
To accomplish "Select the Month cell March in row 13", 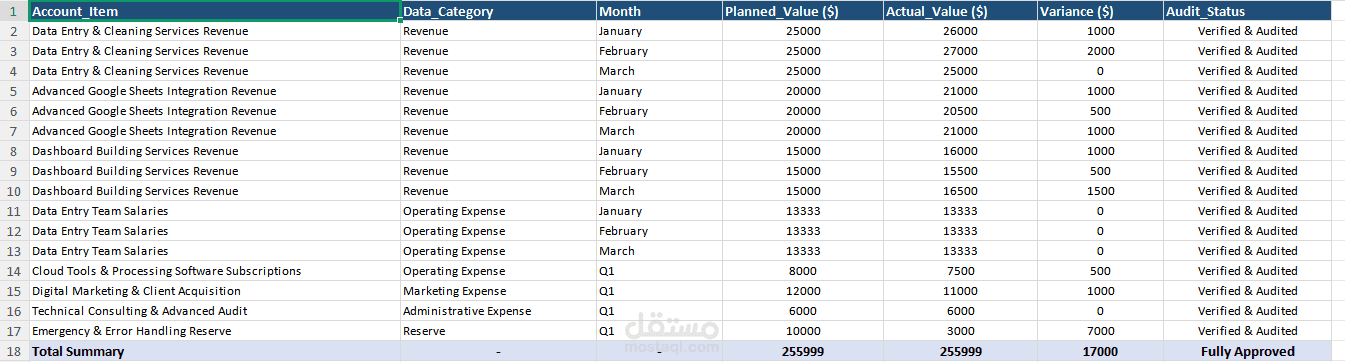I will (x=659, y=251).
